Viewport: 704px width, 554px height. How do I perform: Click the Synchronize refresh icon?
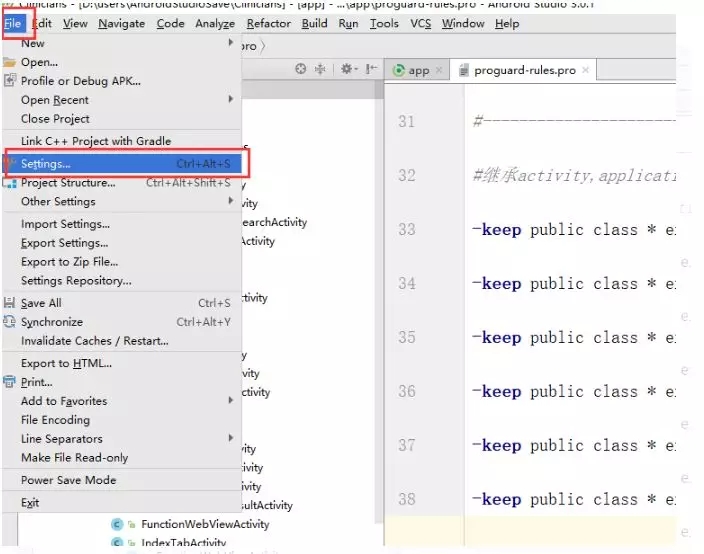11,322
